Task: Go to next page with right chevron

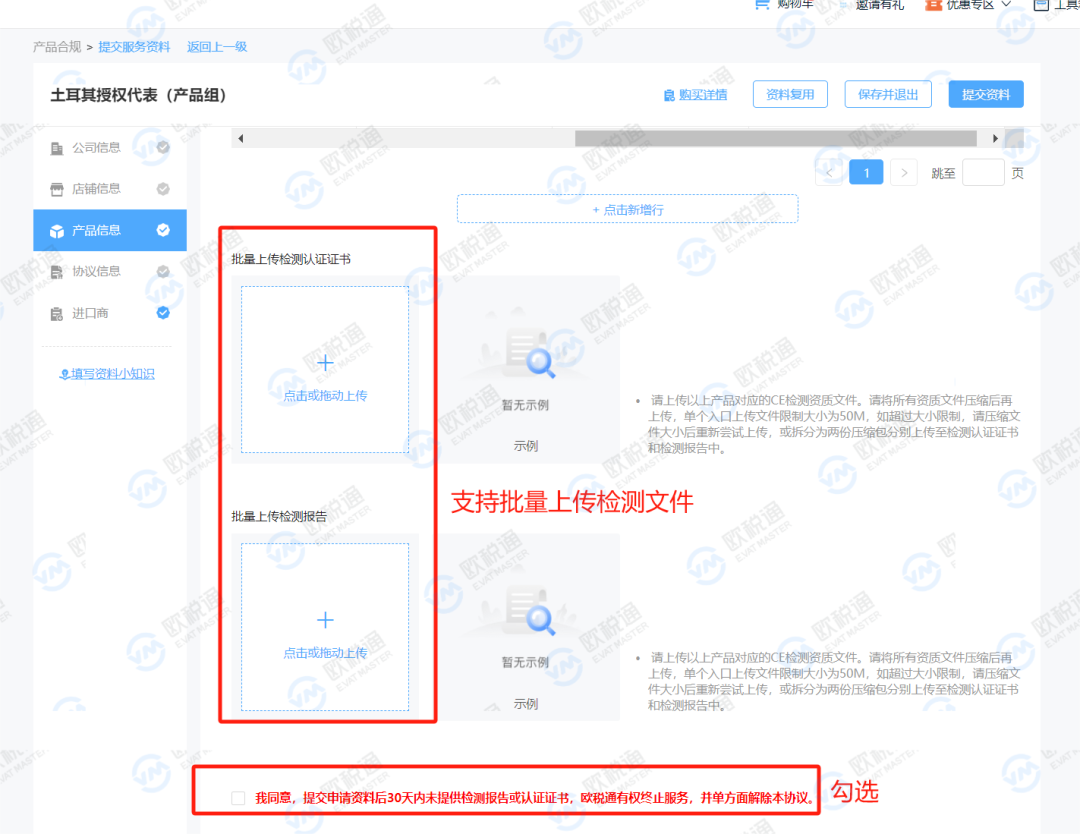Action: [903, 171]
